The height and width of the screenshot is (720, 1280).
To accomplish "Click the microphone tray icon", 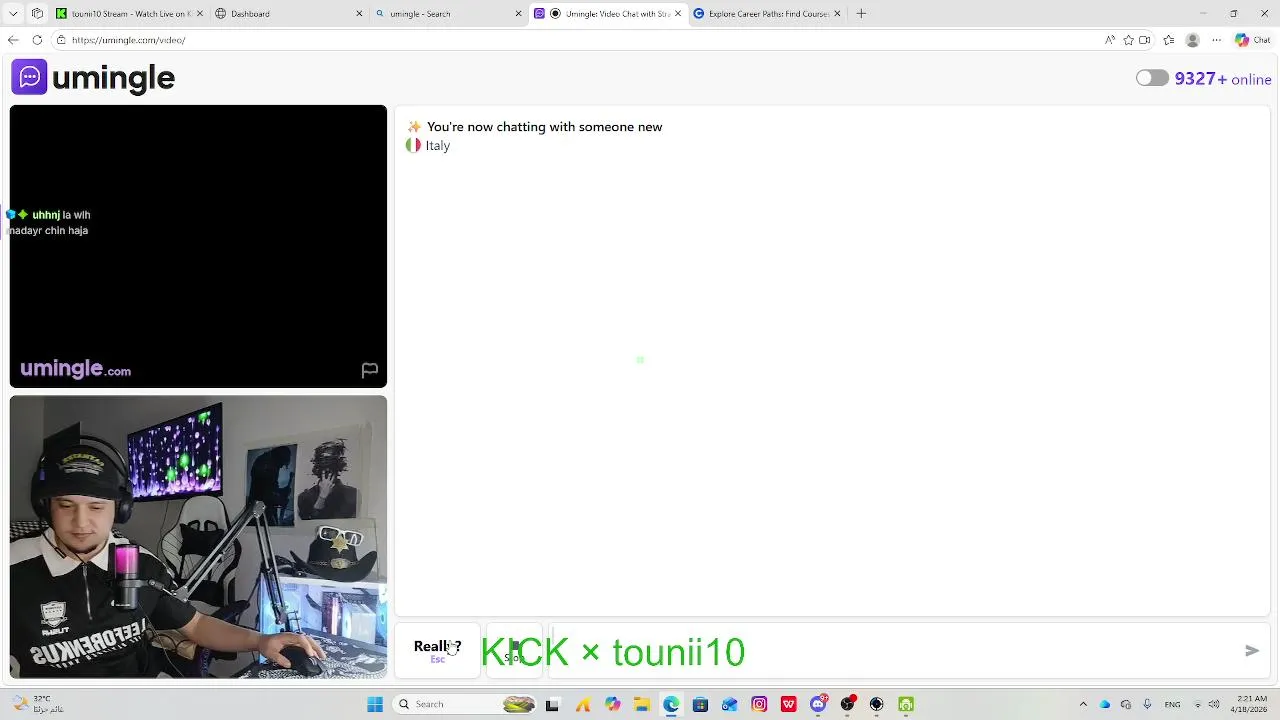I will pyautogui.click(x=1147, y=704).
